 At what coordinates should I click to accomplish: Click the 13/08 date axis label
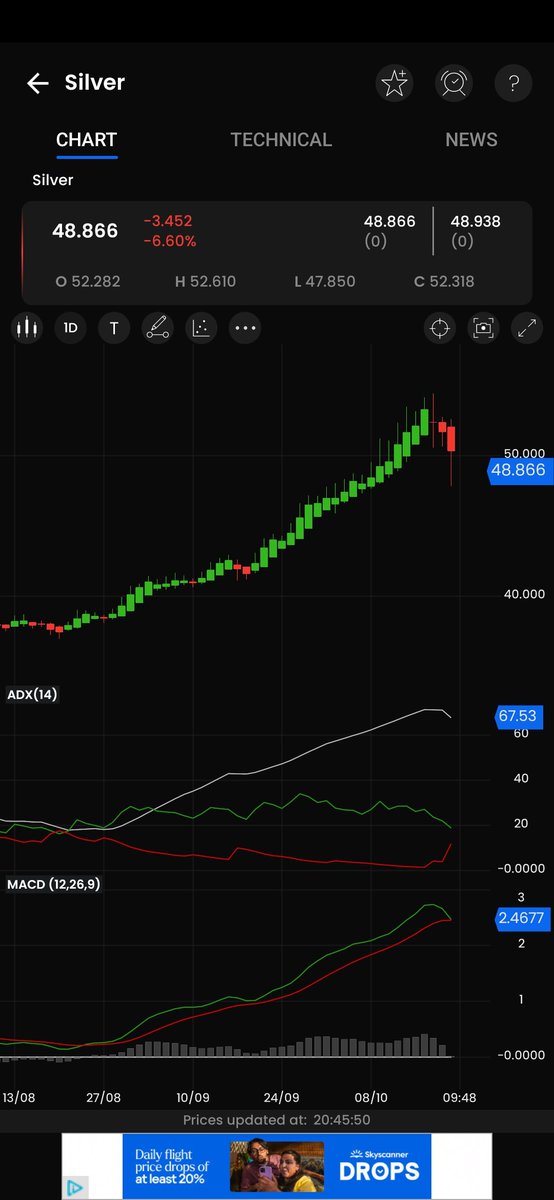18,1096
